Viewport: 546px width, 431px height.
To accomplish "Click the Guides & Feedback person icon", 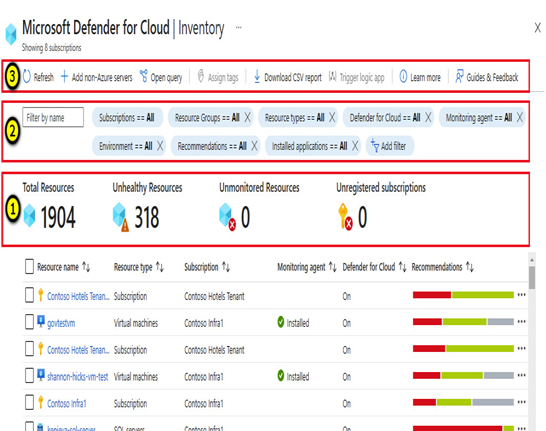I will [x=459, y=76].
